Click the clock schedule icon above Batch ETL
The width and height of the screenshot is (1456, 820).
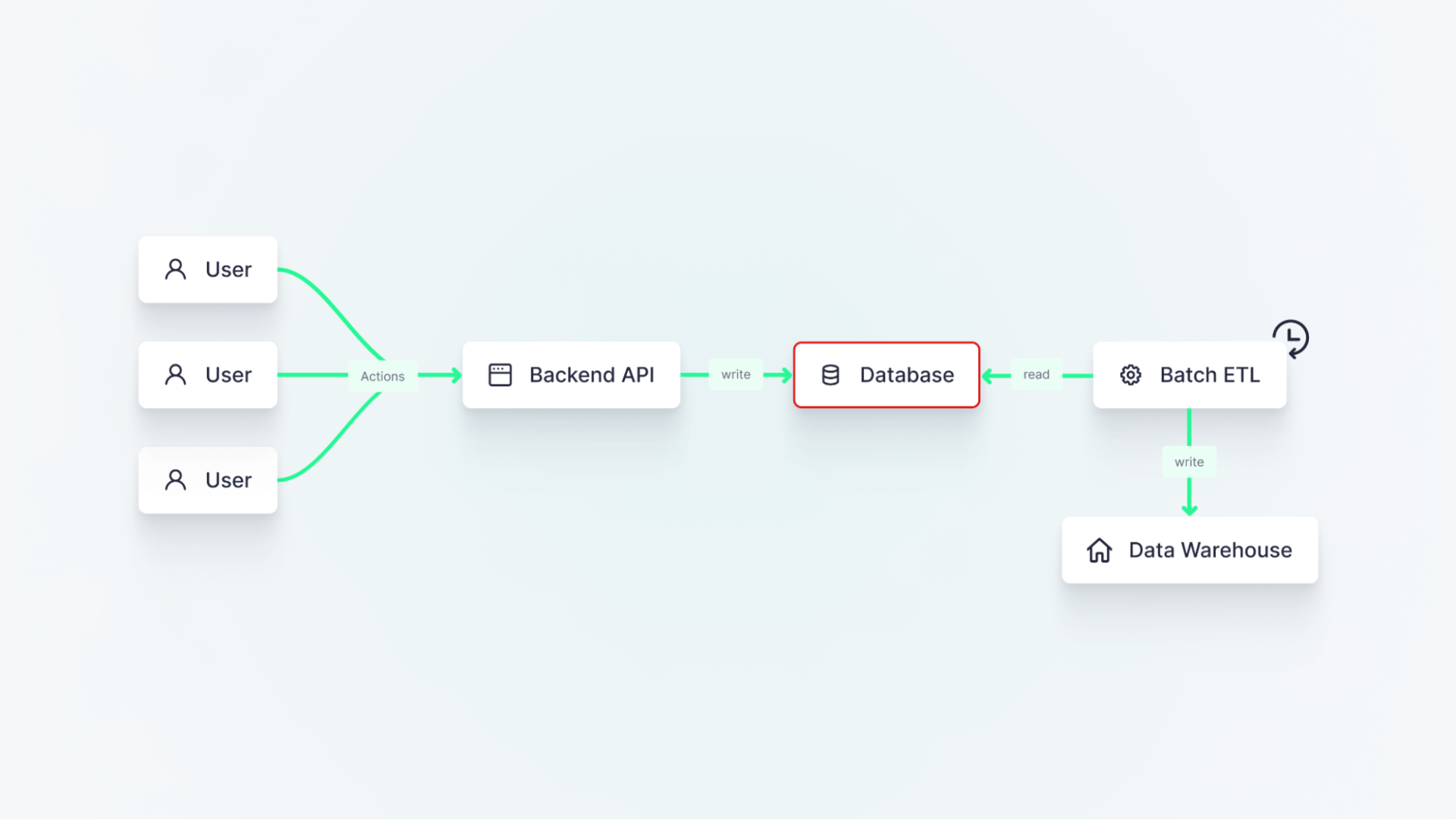pos(1291,338)
